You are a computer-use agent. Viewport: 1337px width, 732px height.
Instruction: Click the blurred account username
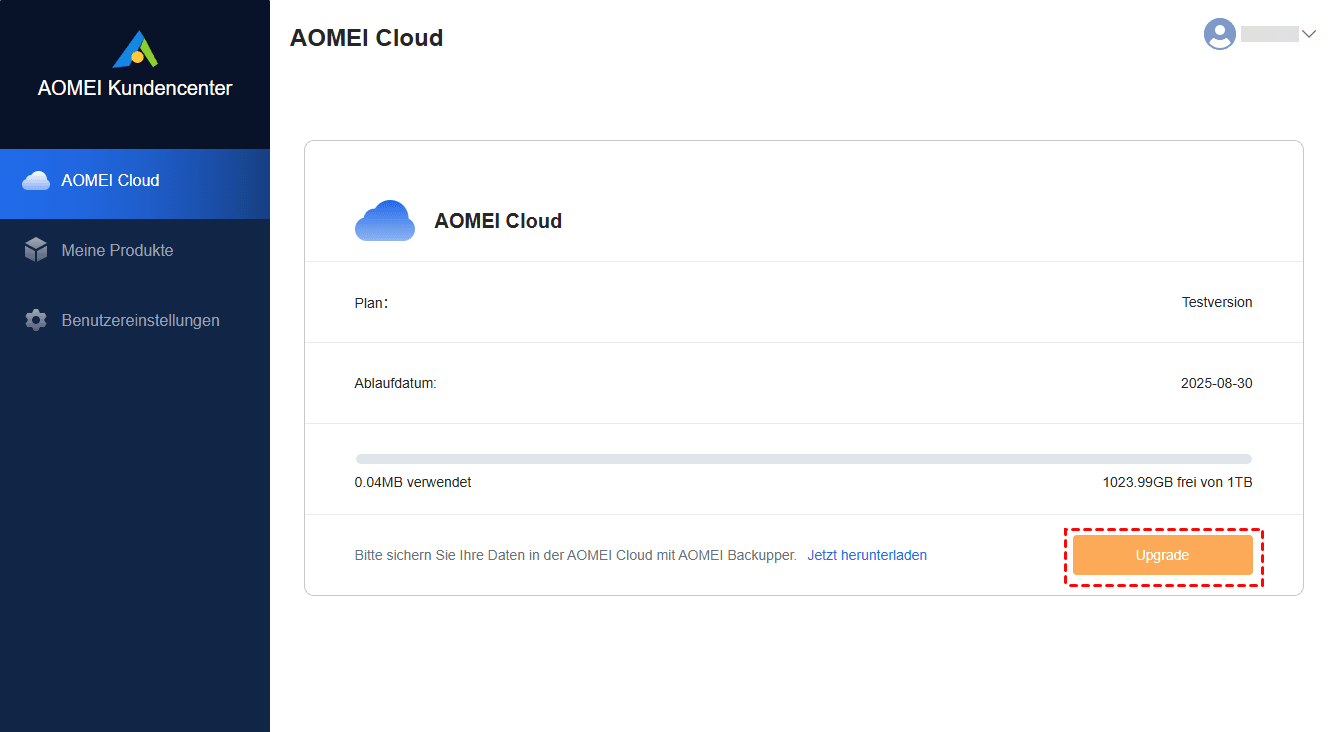pyautogui.click(x=1269, y=34)
